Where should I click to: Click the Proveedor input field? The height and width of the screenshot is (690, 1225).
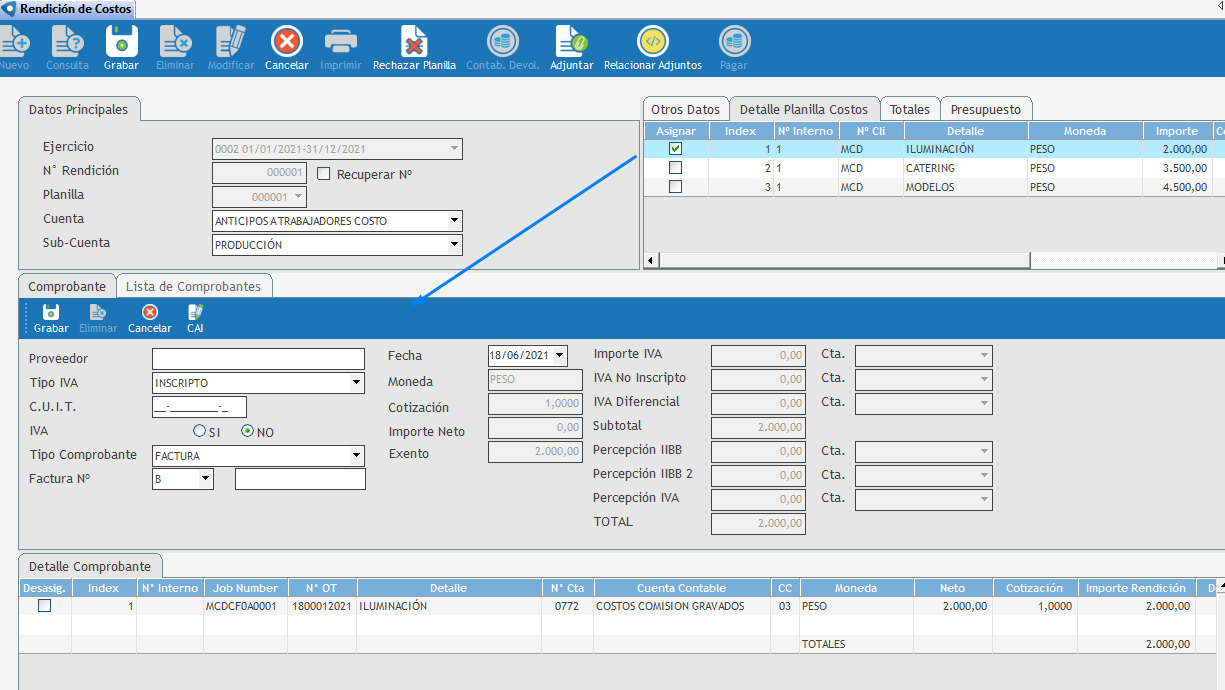258,359
